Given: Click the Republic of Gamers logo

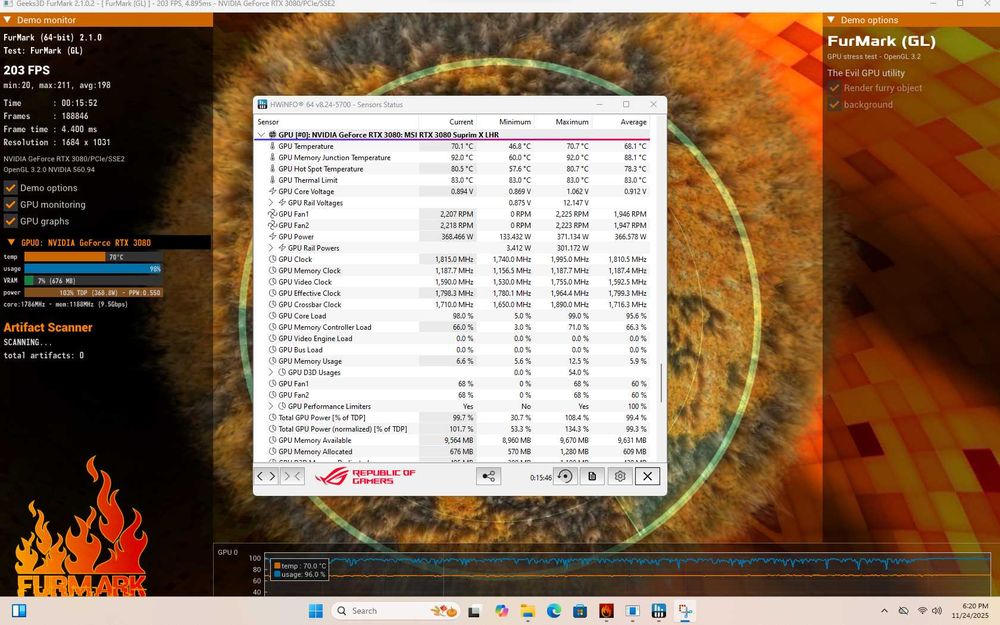Looking at the screenshot, I should tap(365, 476).
